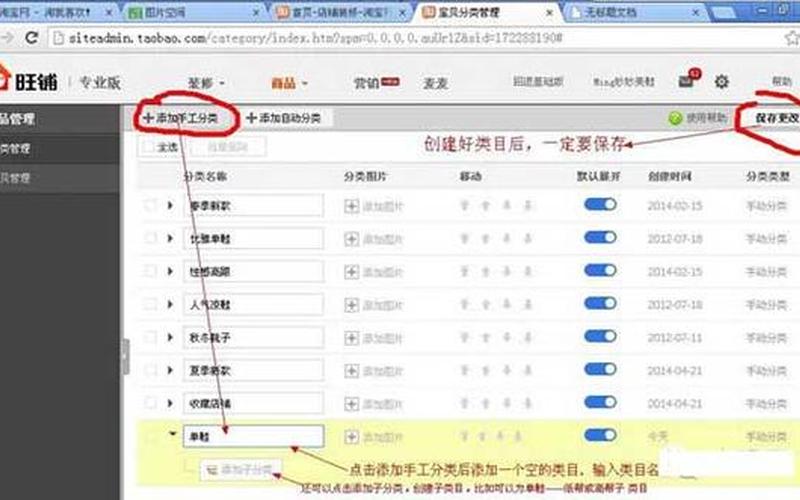This screenshot has width=800, height=500.
Task: Toggle default-expand switch for new 单鞋 row
Action: pyautogui.click(x=600, y=435)
